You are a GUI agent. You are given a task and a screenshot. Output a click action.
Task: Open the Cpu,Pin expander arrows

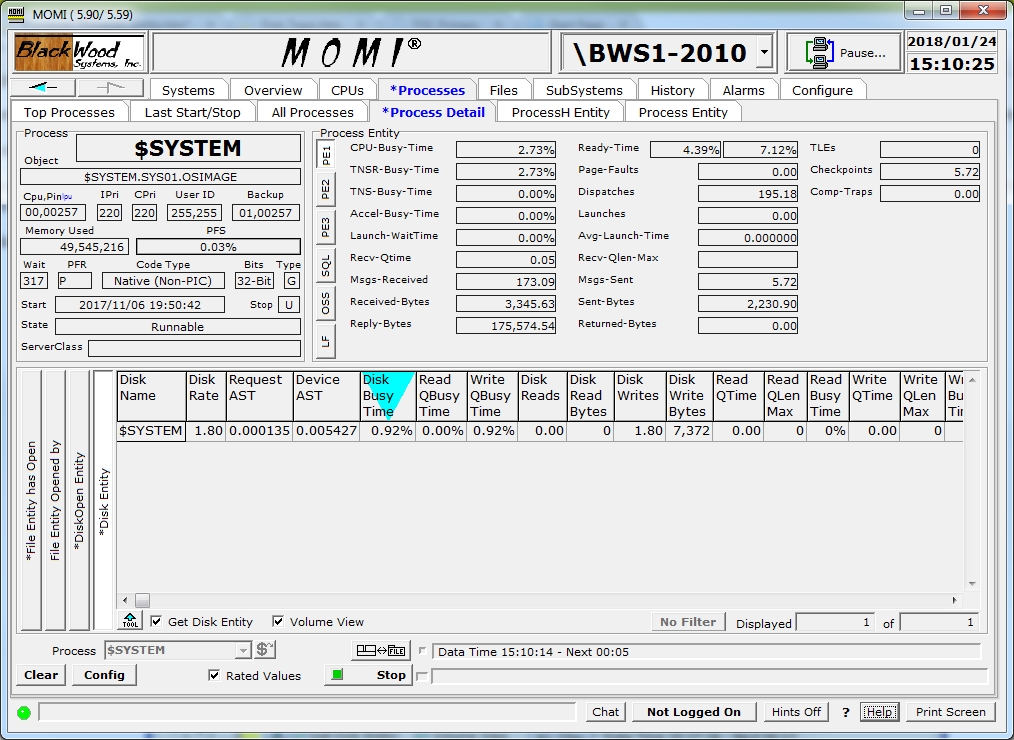click(68, 197)
